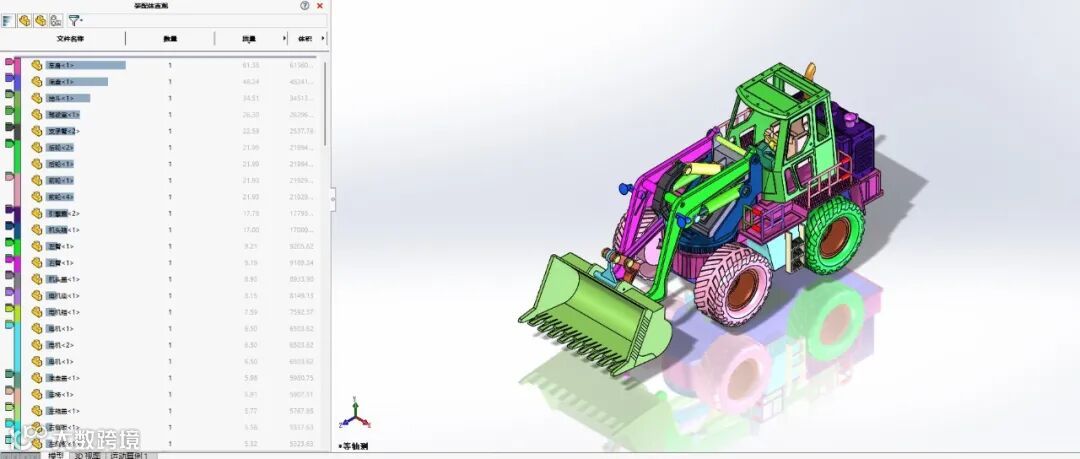
Task: Open arrow dropdown beside 体积 column
Action: pyautogui.click(x=323, y=39)
